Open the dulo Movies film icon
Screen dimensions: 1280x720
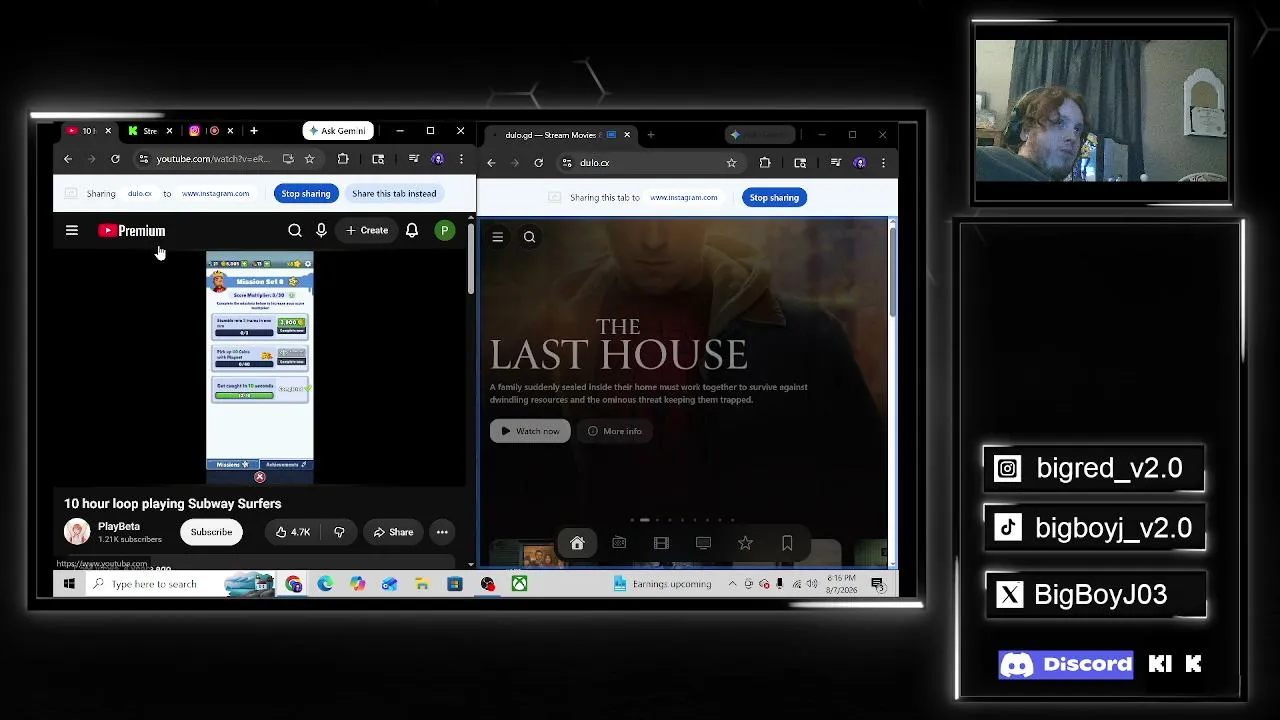(661, 543)
